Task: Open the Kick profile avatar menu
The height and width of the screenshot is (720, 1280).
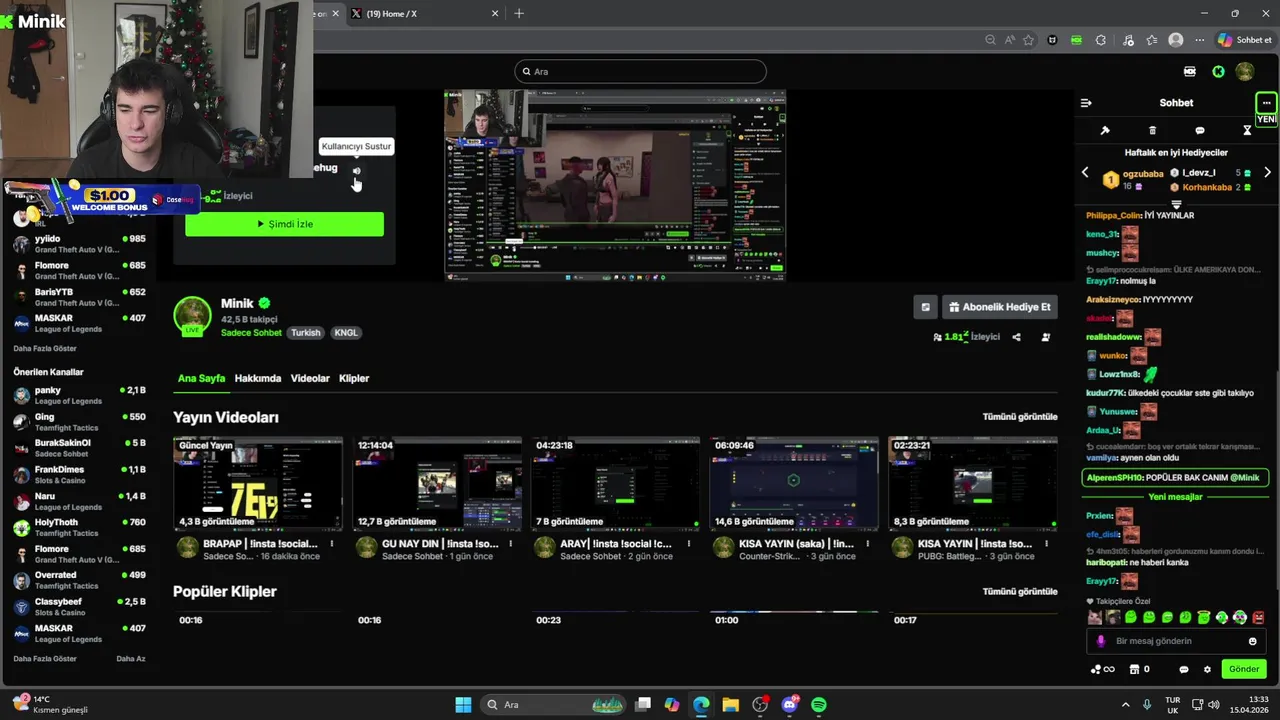Action: click(x=1245, y=71)
